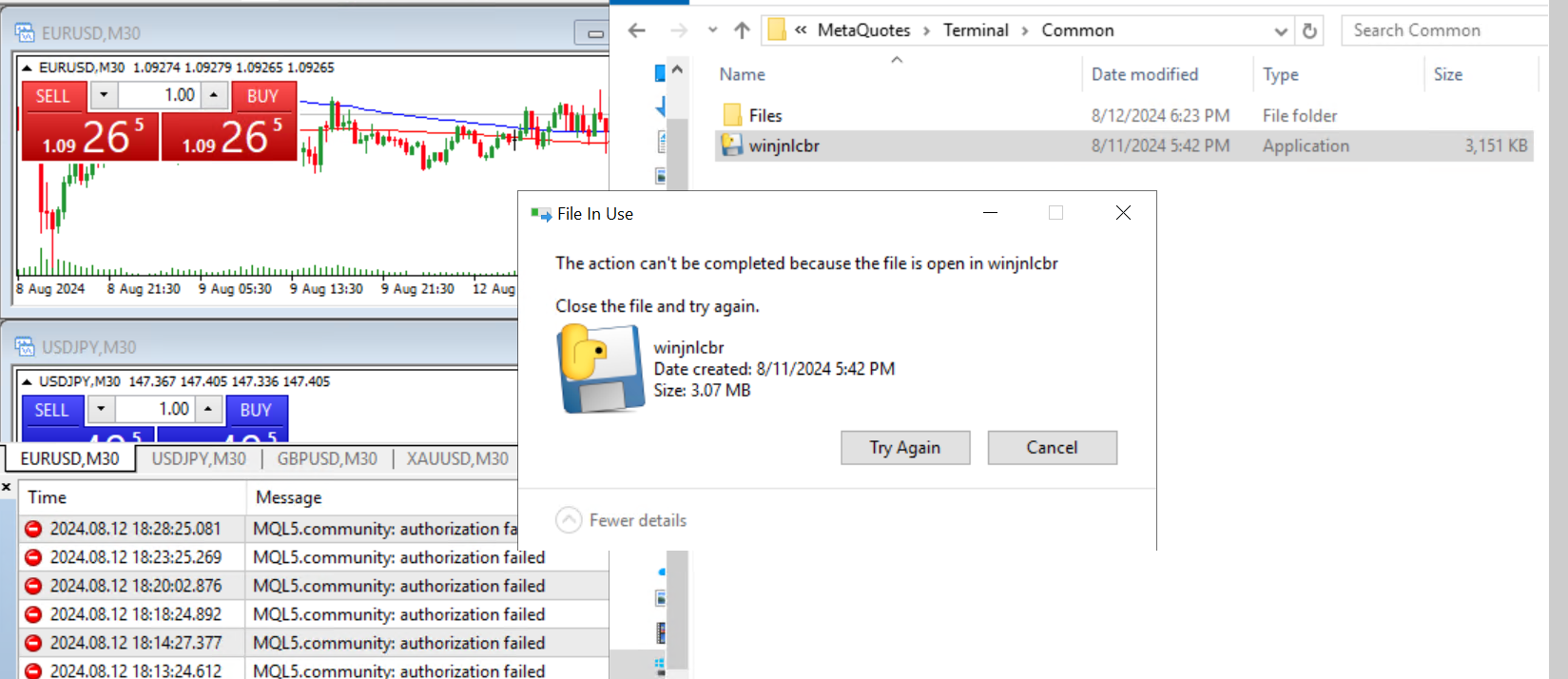Viewport: 1568px width, 679px height.
Task: Click Try Again in File In Use dialog
Action: click(905, 448)
